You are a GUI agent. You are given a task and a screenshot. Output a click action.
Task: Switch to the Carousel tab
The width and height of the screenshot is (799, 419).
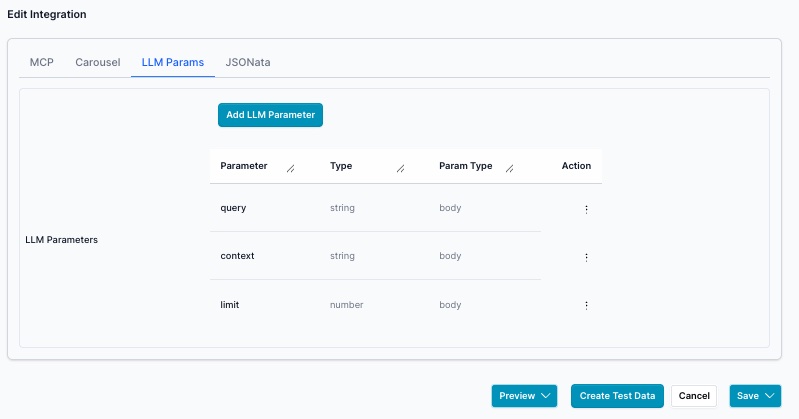pyautogui.click(x=98, y=62)
